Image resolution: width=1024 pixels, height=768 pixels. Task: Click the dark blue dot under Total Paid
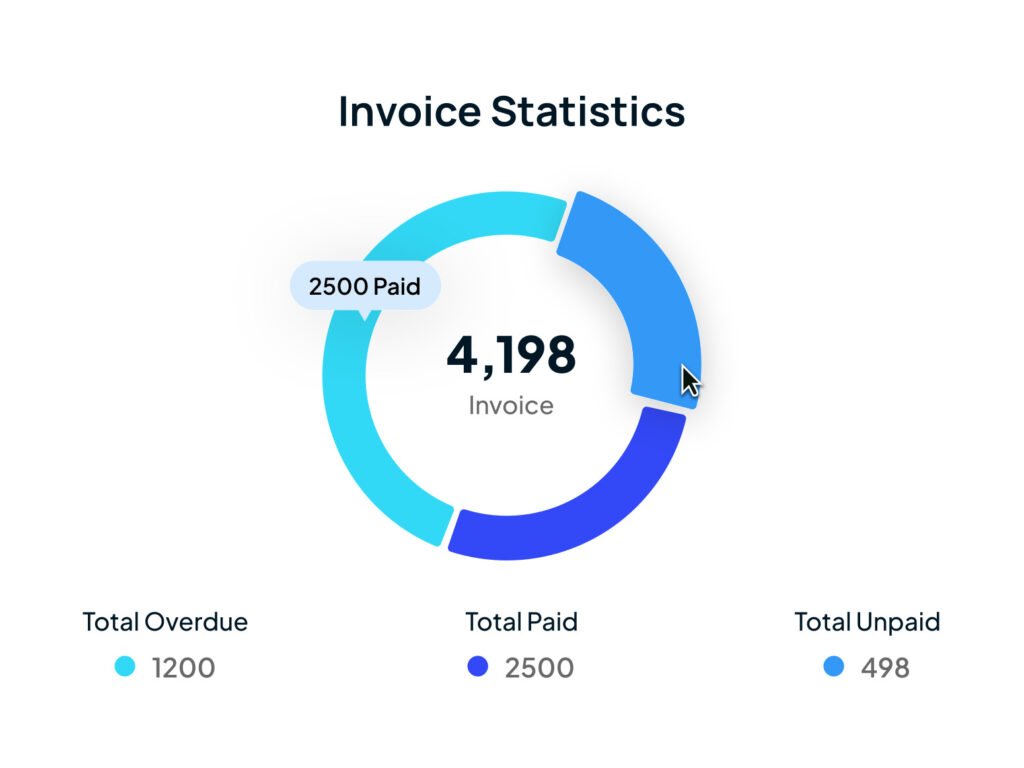478,667
